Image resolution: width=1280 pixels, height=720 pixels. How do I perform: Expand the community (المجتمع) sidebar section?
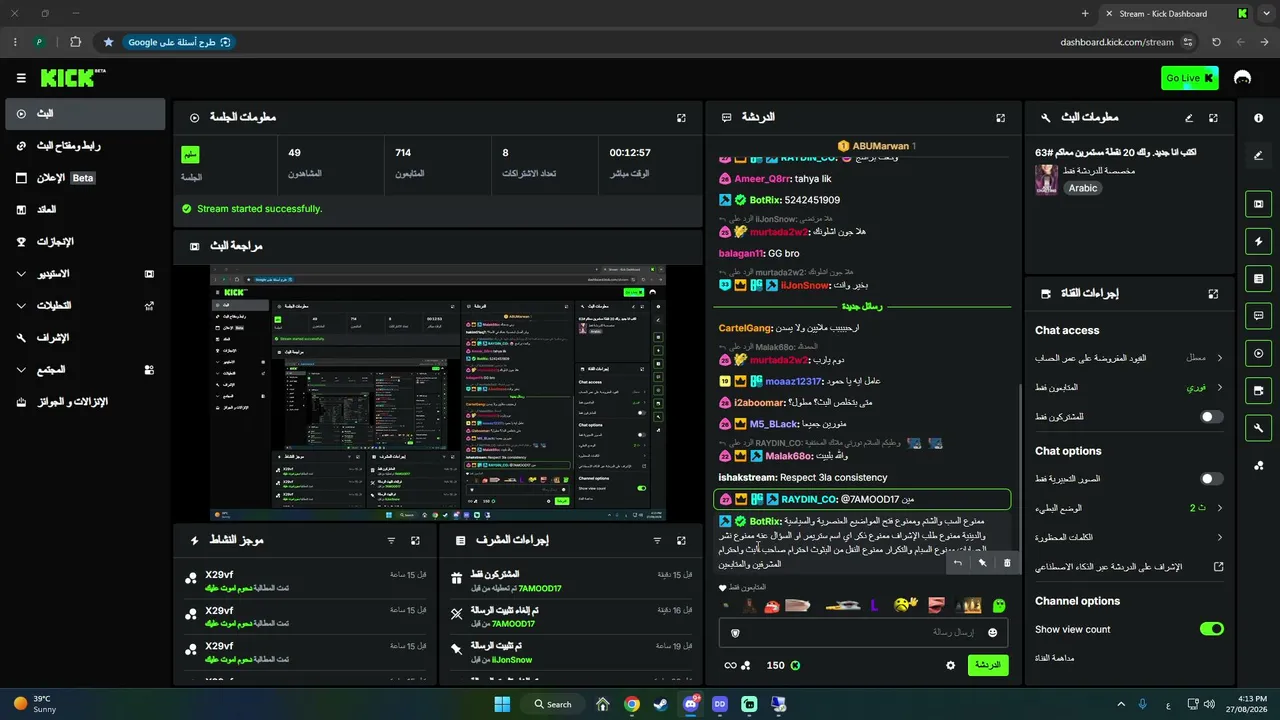[85, 370]
